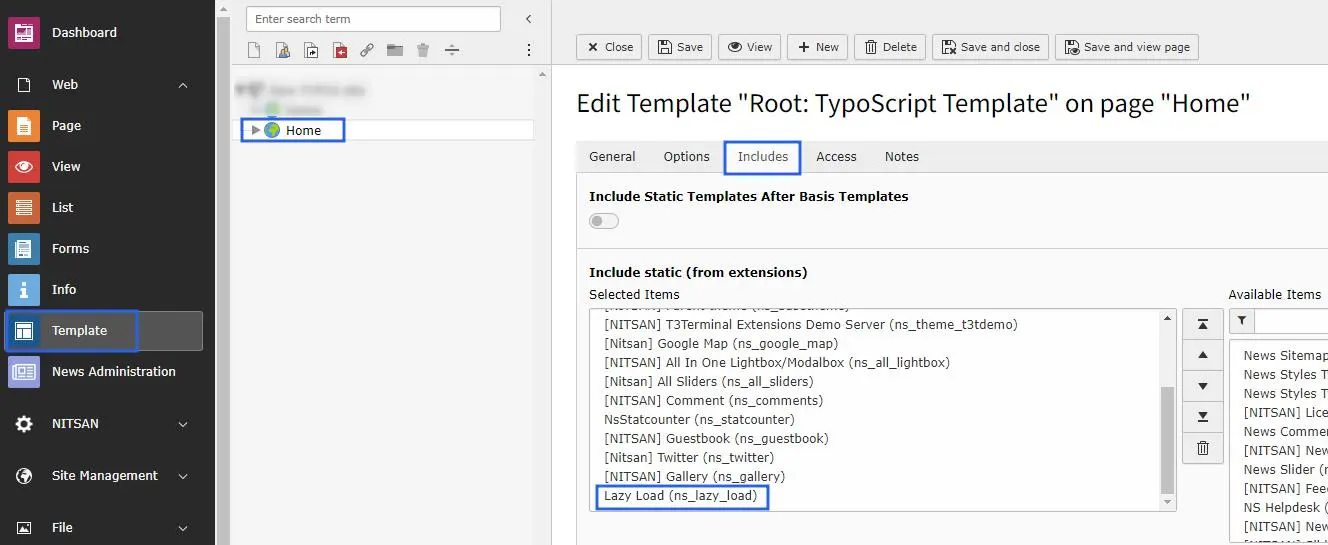
Task: Select the folder page icon
Action: point(395,50)
